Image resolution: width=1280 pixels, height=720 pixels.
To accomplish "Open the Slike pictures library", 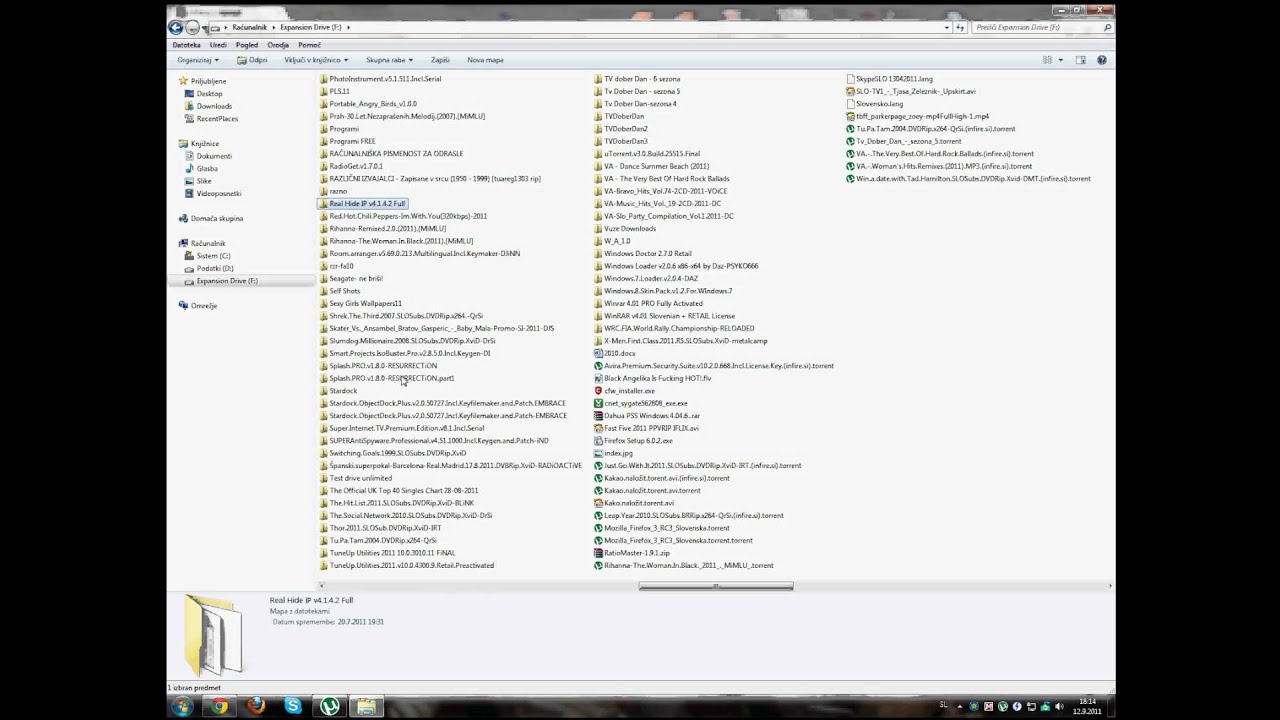I will point(204,181).
